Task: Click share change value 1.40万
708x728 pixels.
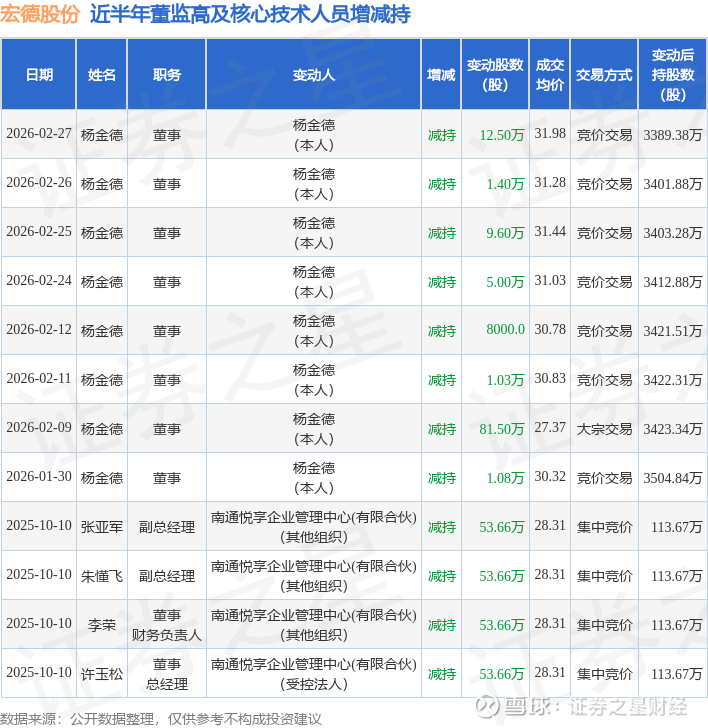Action: click(505, 184)
